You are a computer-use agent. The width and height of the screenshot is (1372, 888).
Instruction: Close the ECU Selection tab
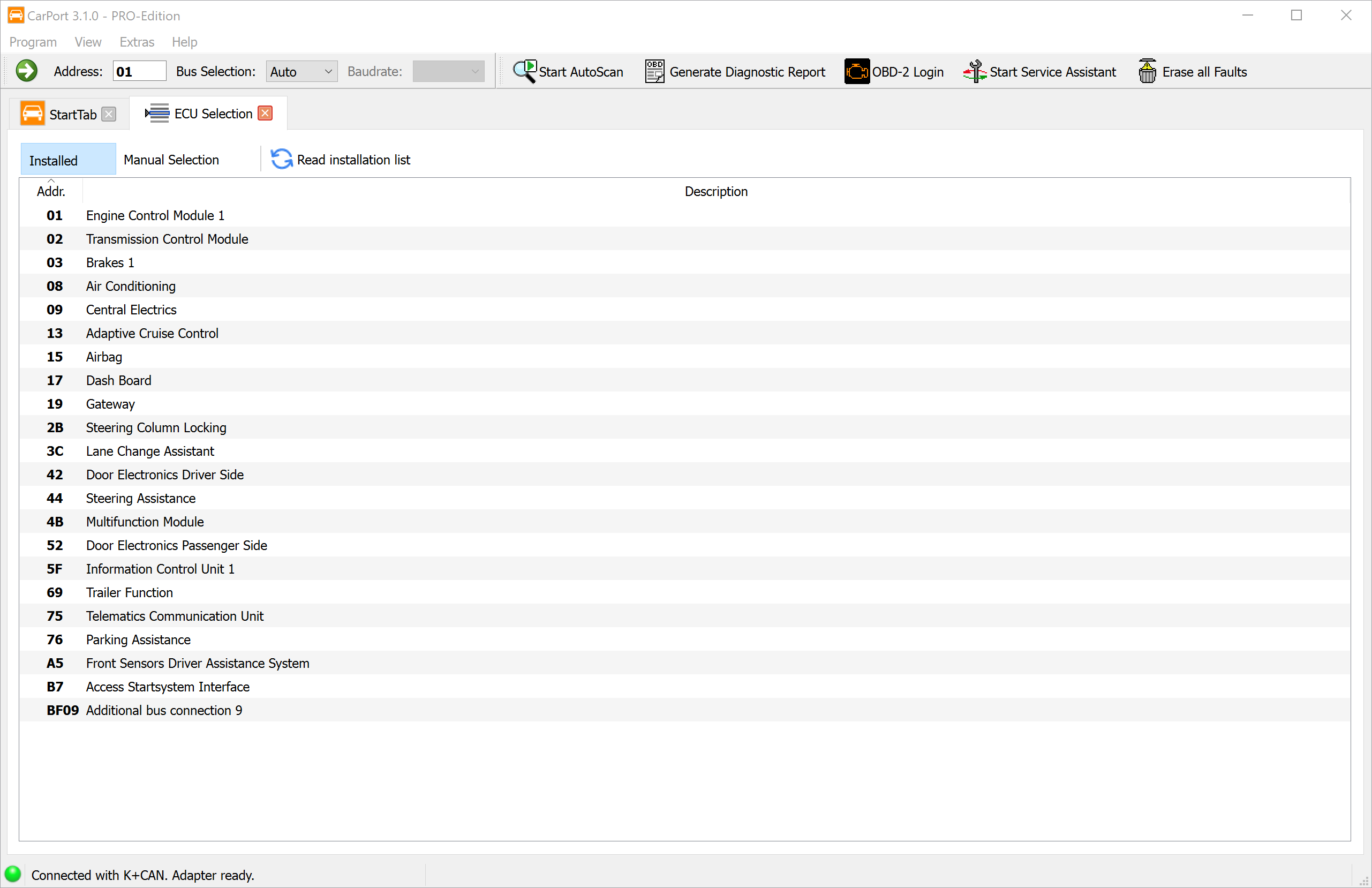265,113
